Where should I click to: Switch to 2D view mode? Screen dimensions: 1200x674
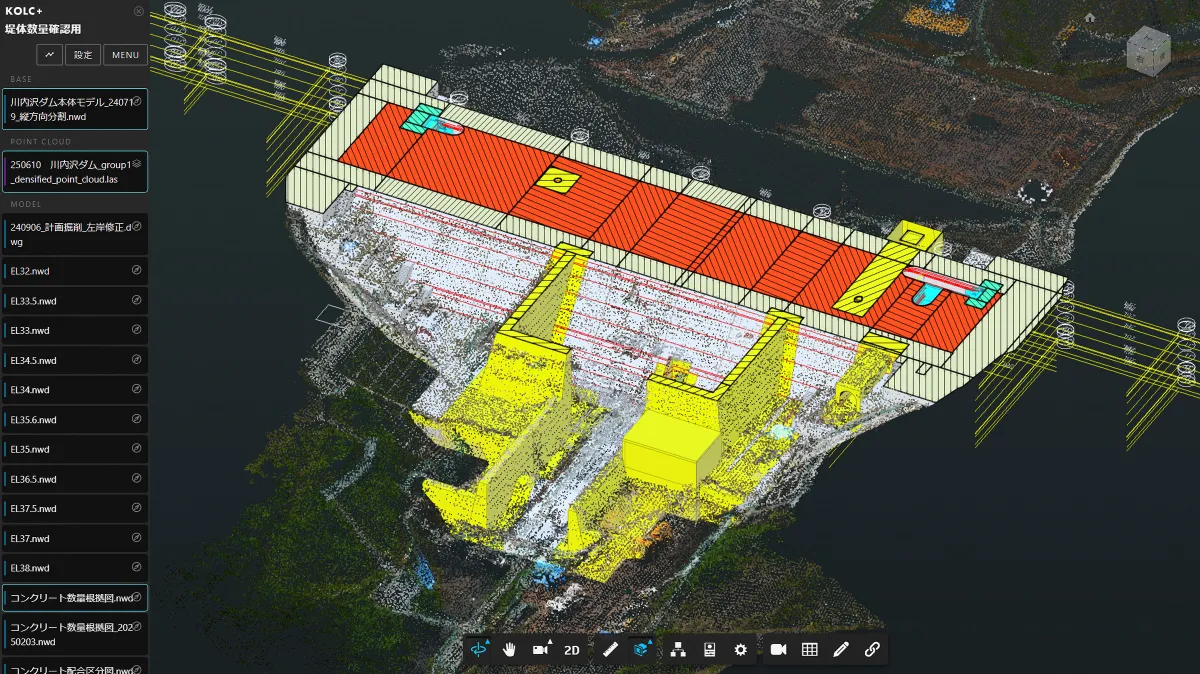pyautogui.click(x=572, y=649)
